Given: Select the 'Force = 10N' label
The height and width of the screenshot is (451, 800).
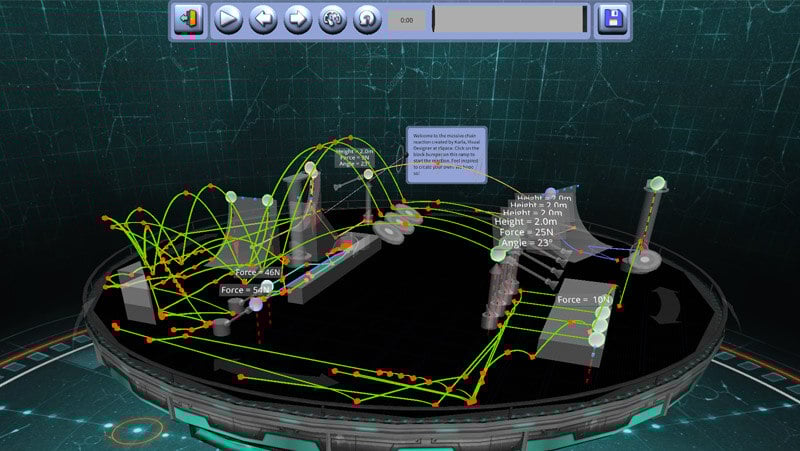Looking at the screenshot, I should 583,299.
